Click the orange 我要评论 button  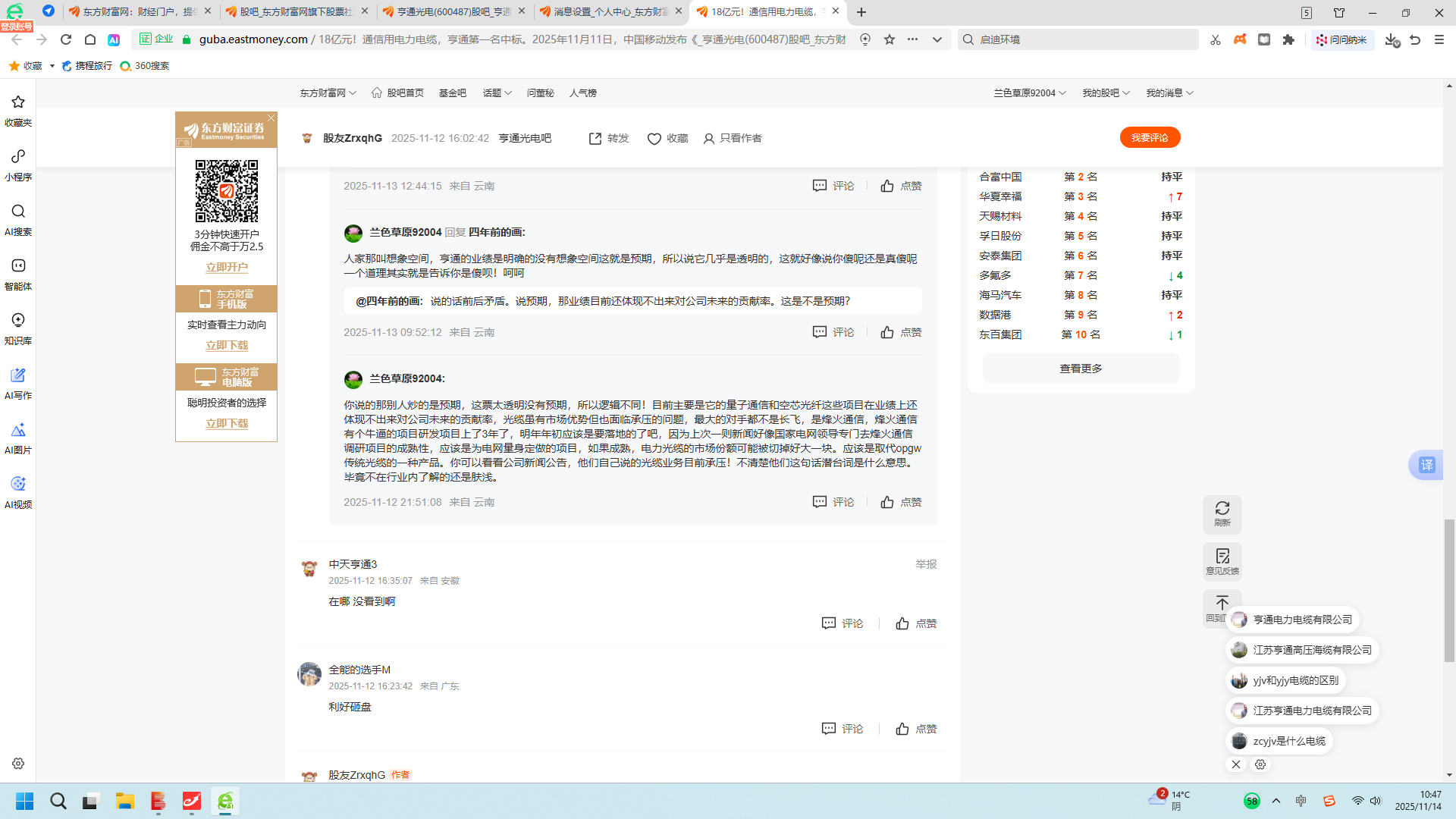coord(1150,138)
